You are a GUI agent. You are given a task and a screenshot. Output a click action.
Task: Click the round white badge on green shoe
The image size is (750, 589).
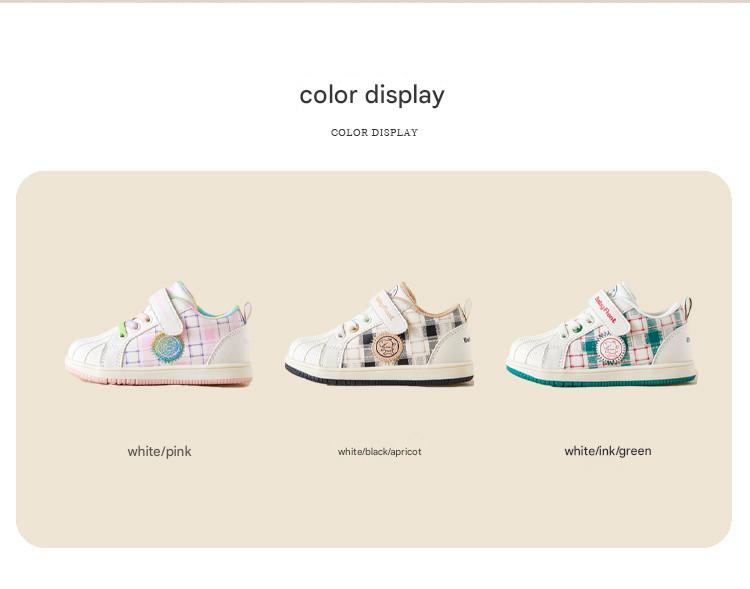point(609,347)
